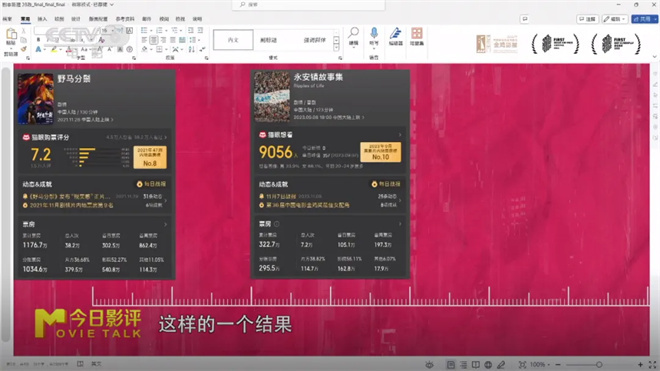The width and height of the screenshot is (660, 371).
Task: Apply the No Spacing style
Action: click(x=268, y=40)
